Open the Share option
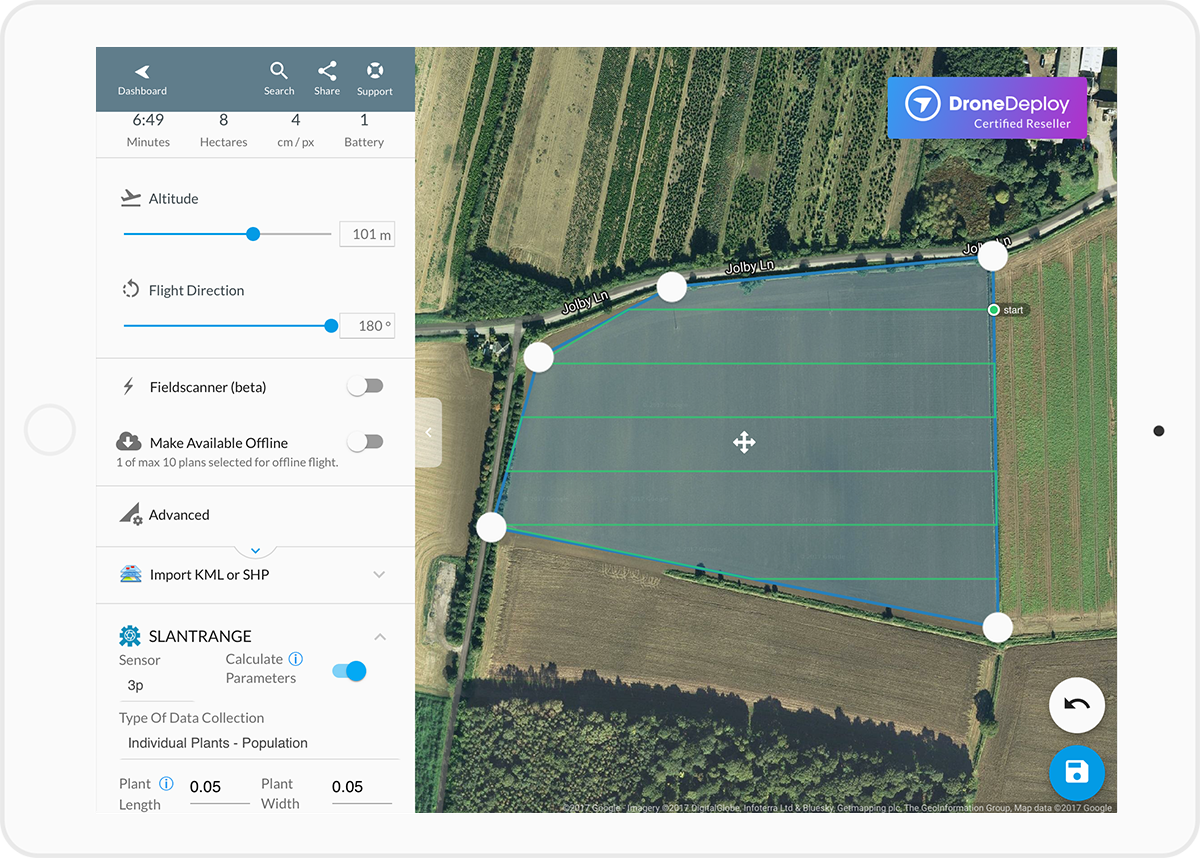Image resolution: width=1200 pixels, height=858 pixels. coord(327,79)
